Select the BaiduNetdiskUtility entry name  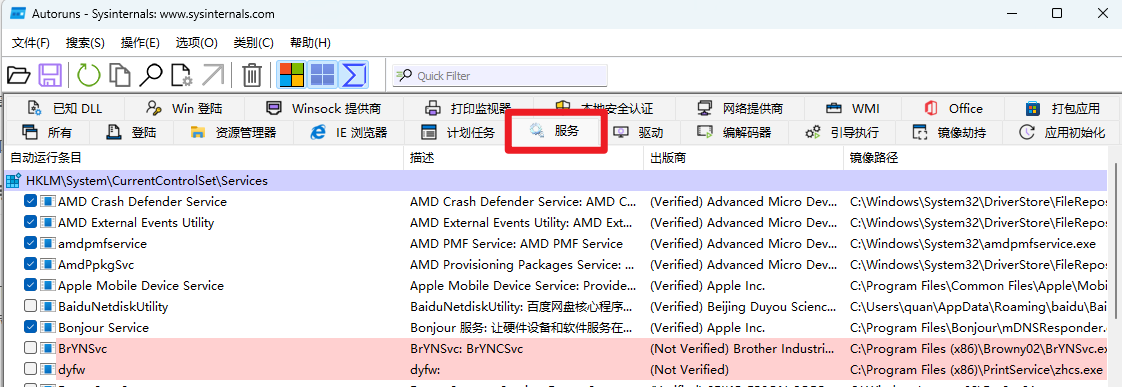pyautogui.click(x=112, y=307)
